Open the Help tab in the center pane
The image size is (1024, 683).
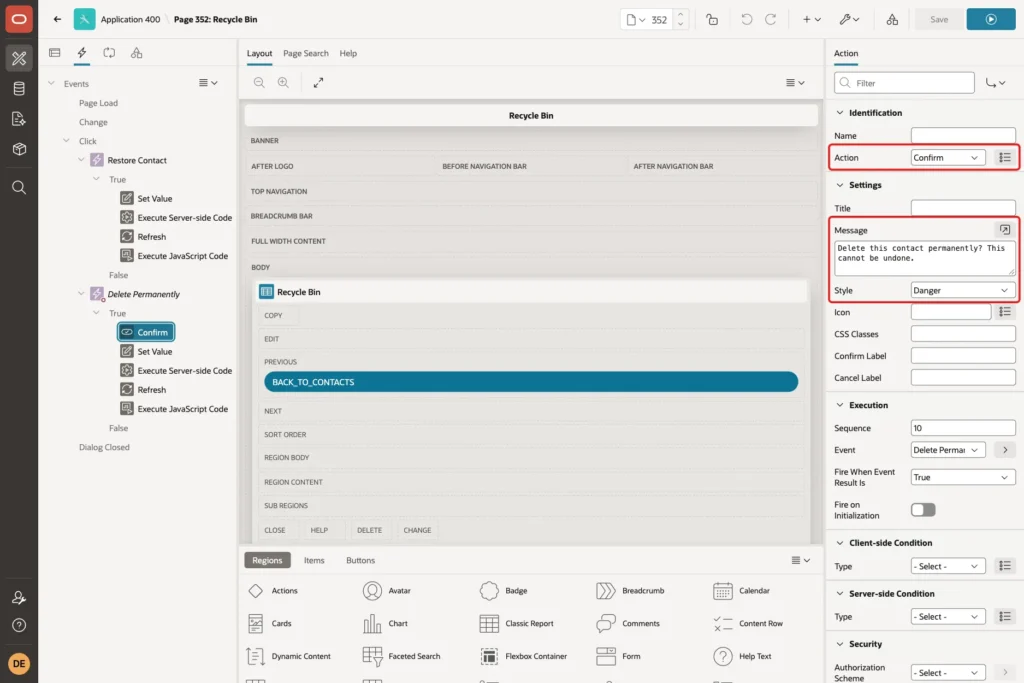(348, 53)
